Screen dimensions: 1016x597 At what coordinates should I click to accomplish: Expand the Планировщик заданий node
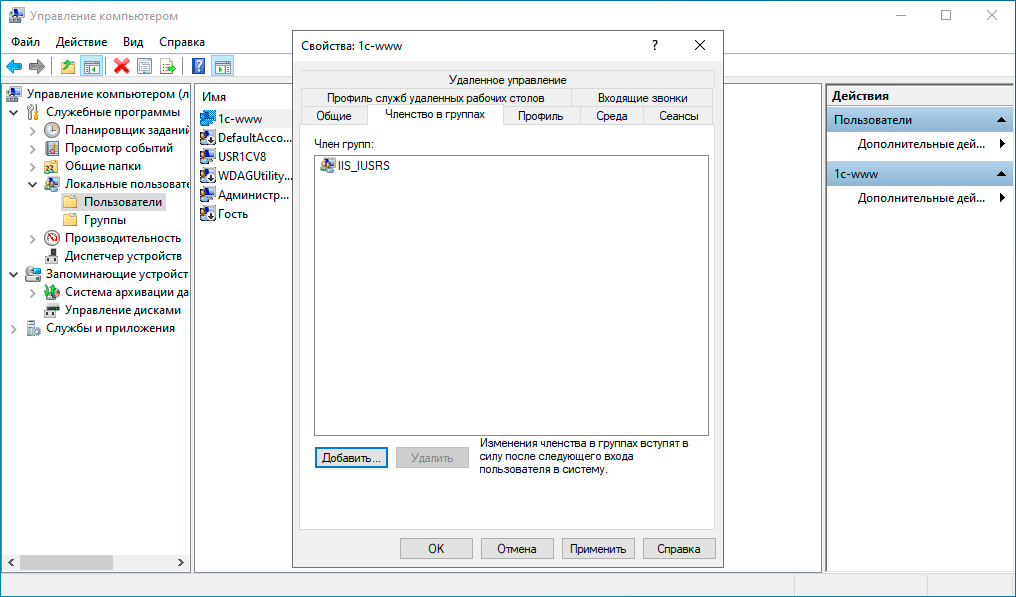tap(32, 131)
